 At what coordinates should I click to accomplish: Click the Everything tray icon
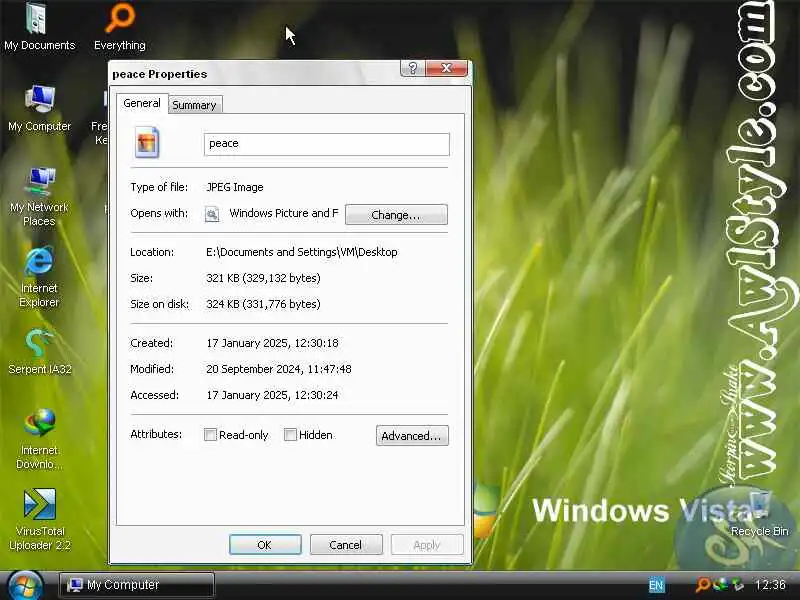(x=703, y=584)
